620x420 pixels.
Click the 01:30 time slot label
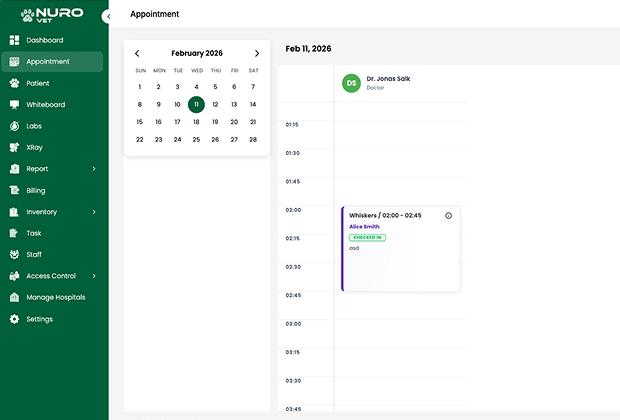pos(293,153)
